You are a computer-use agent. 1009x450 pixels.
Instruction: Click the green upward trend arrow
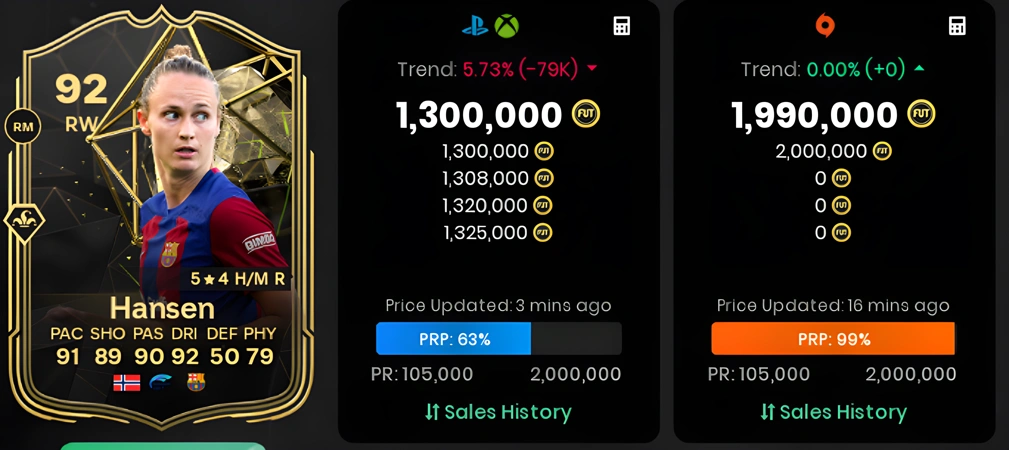[919, 68]
